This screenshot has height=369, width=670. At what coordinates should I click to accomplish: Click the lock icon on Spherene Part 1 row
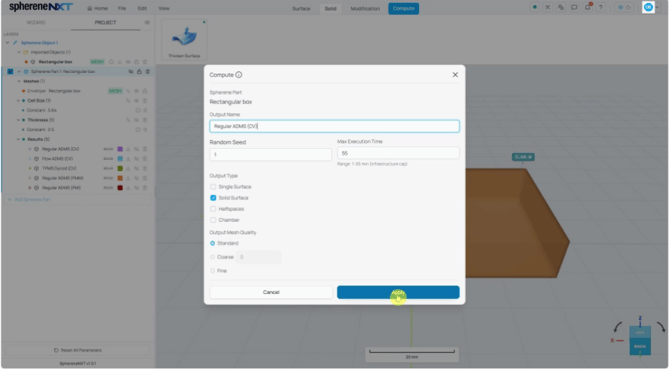[139, 72]
